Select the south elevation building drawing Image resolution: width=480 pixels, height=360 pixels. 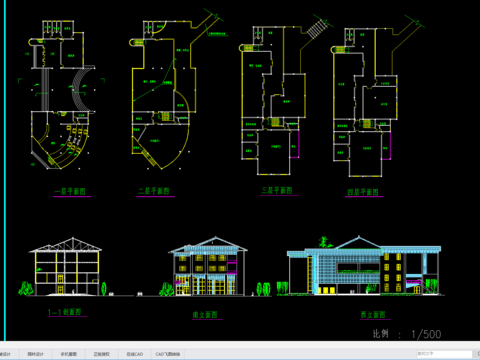(x=208, y=267)
